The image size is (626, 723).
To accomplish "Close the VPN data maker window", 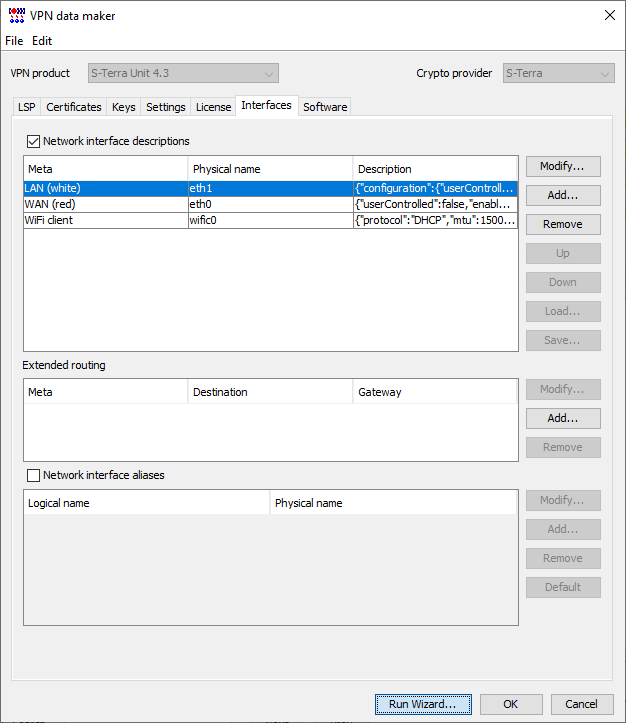I will [609, 15].
